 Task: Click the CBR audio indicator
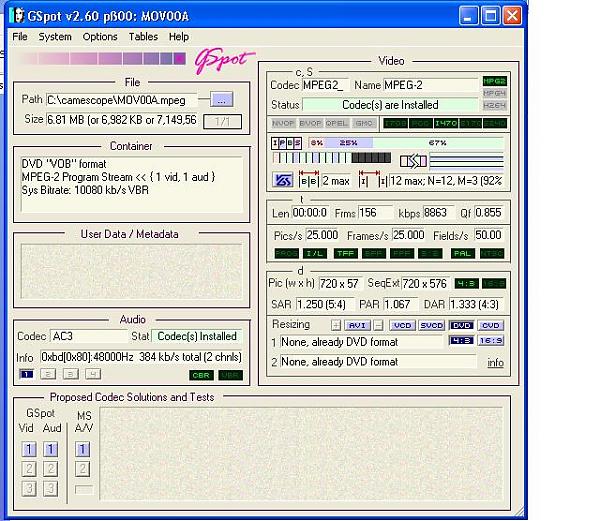pyautogui.click(x=201, y=375)
